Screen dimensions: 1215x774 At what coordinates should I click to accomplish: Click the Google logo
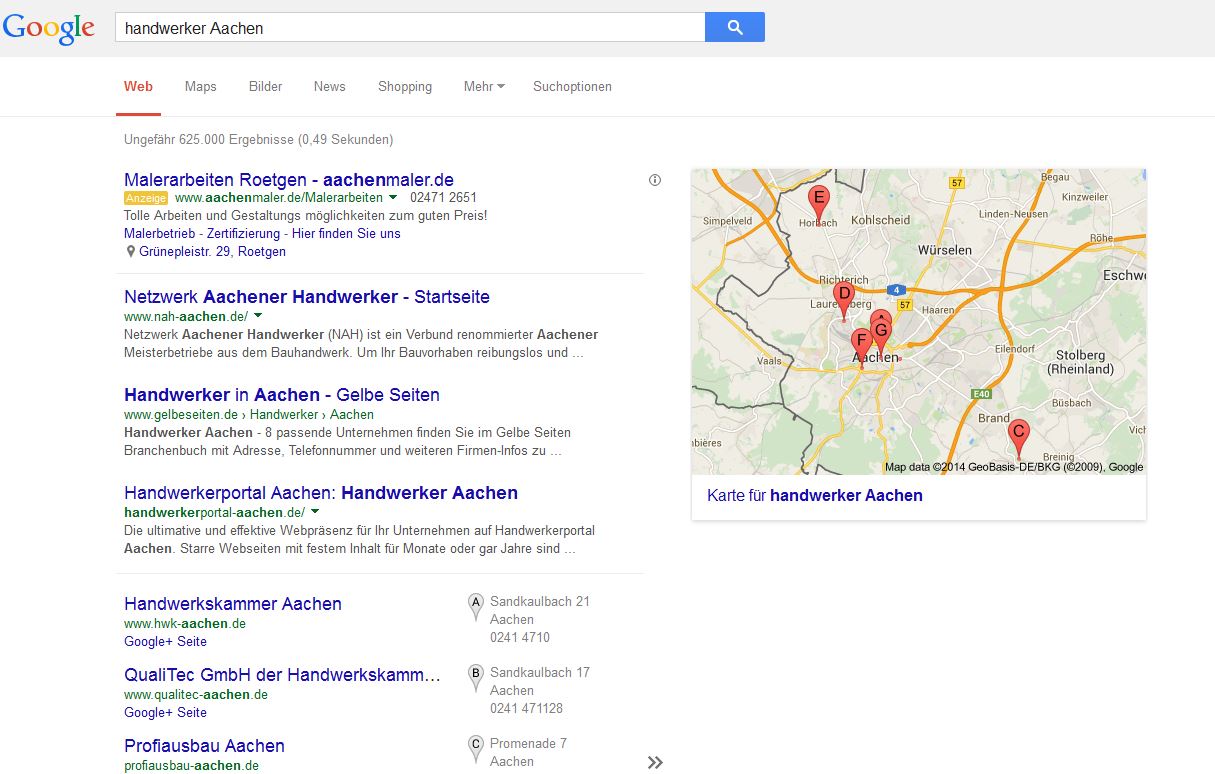(49, 28)
